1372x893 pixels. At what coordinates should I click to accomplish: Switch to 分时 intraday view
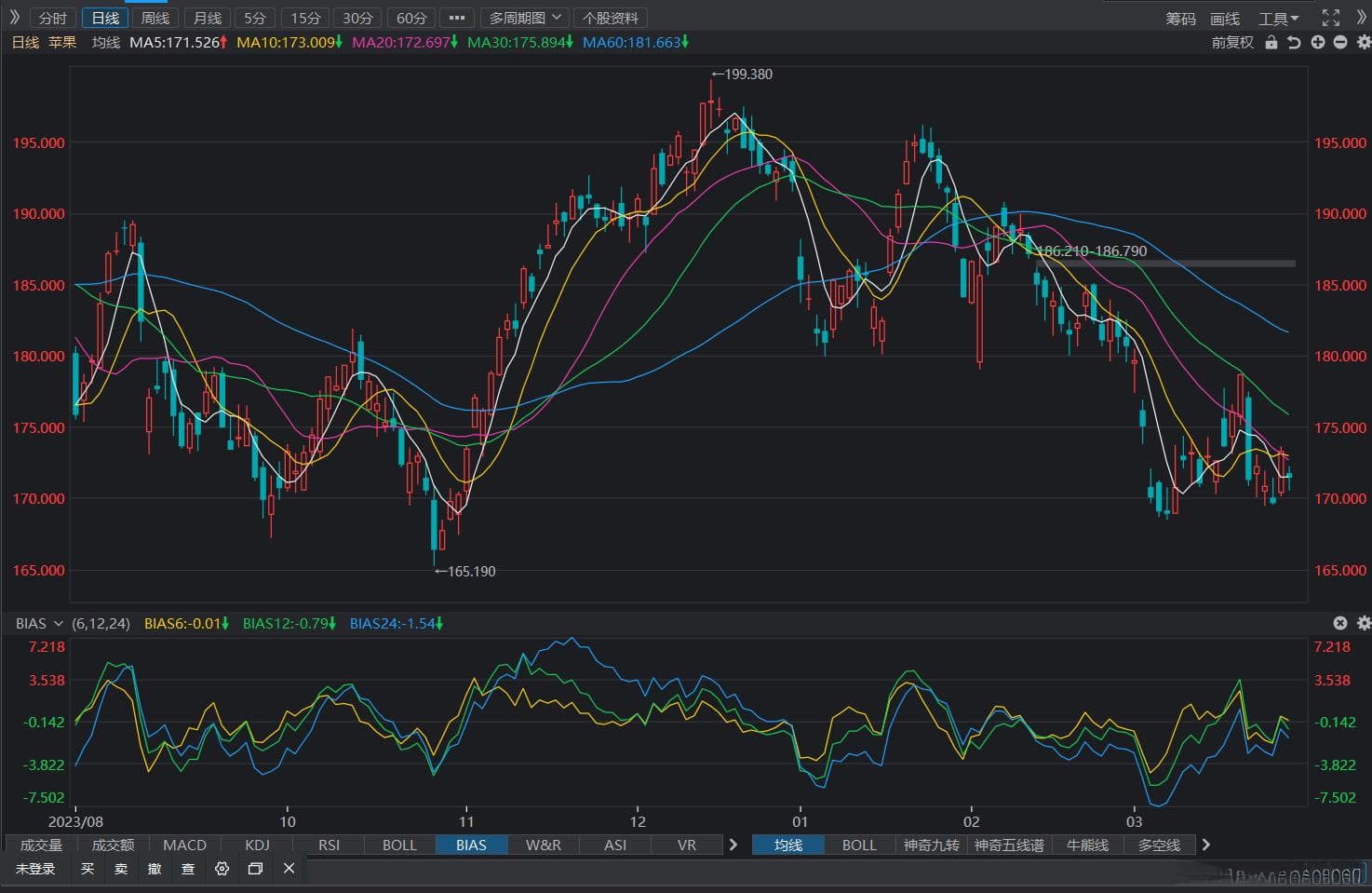click(53, 18)
